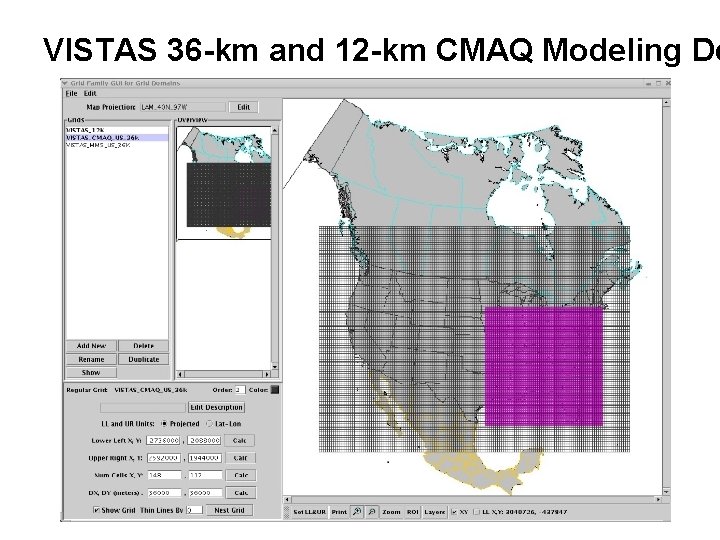Viewport: 720px width, 540px height.
Task: Enable the LL coordinate checkbox
Action: tap(476, 512)
